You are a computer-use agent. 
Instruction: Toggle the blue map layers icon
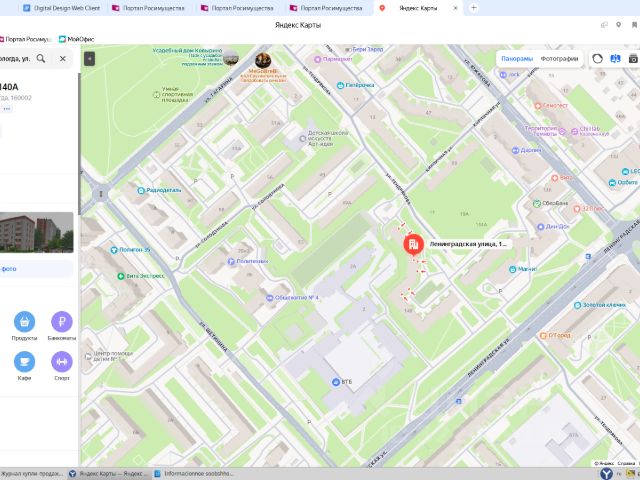tap(615, 59)
